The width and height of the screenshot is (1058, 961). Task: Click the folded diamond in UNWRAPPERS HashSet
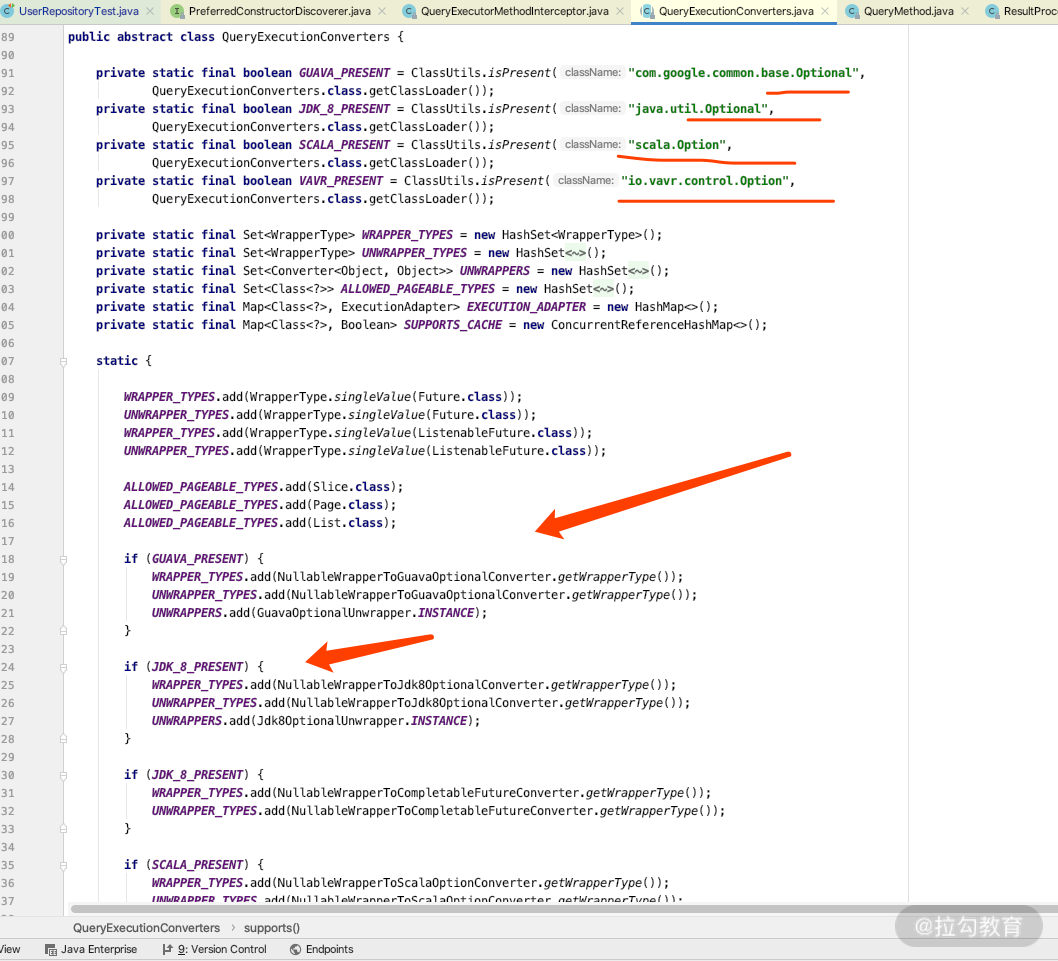pyautogui.click(x=638, y=271)
